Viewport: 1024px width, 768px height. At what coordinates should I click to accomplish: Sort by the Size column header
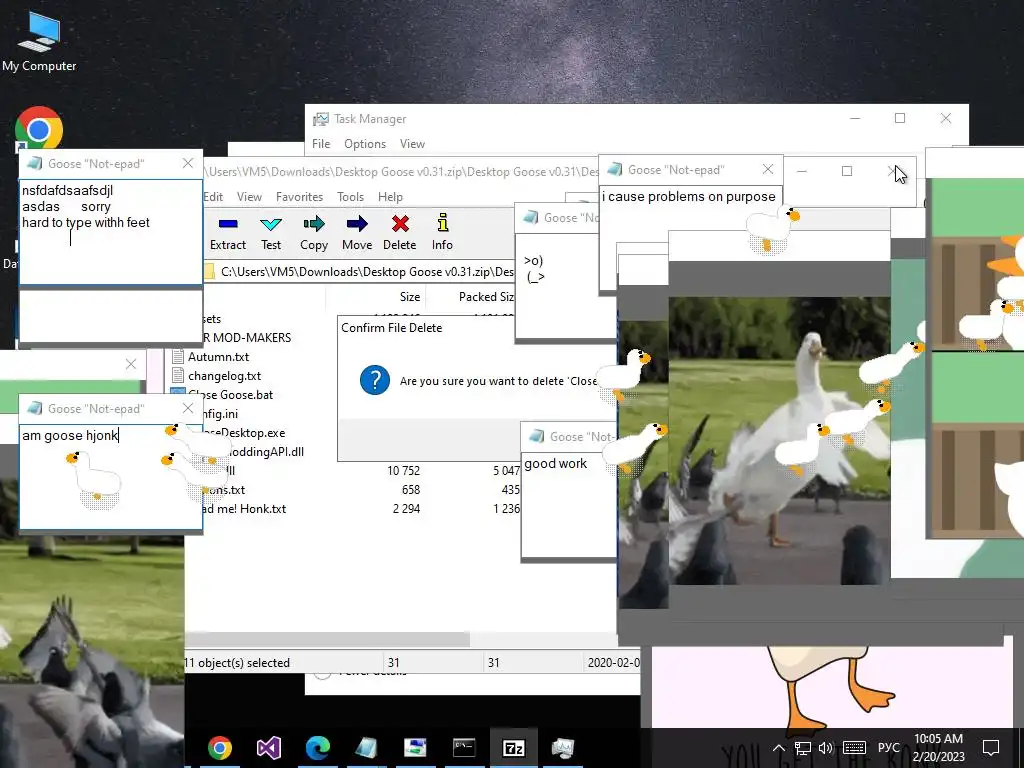(x=409, y=296)
